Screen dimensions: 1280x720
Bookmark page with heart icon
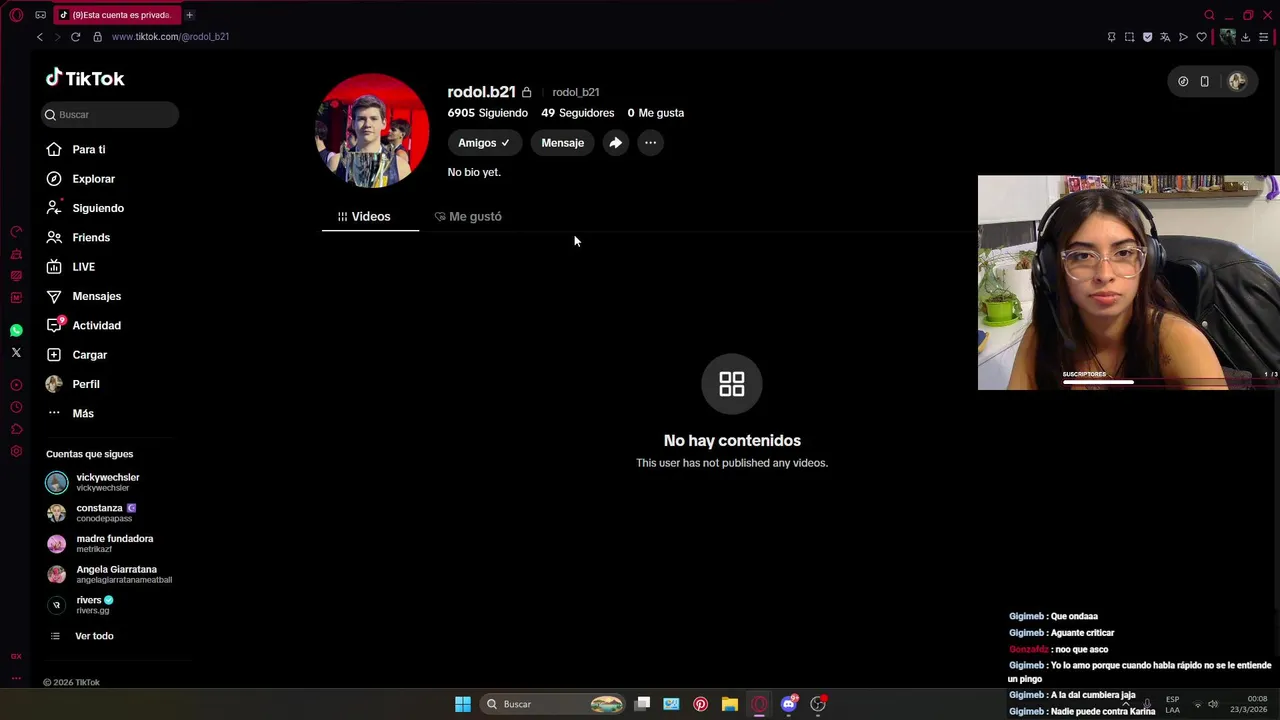click(1201, 37)
